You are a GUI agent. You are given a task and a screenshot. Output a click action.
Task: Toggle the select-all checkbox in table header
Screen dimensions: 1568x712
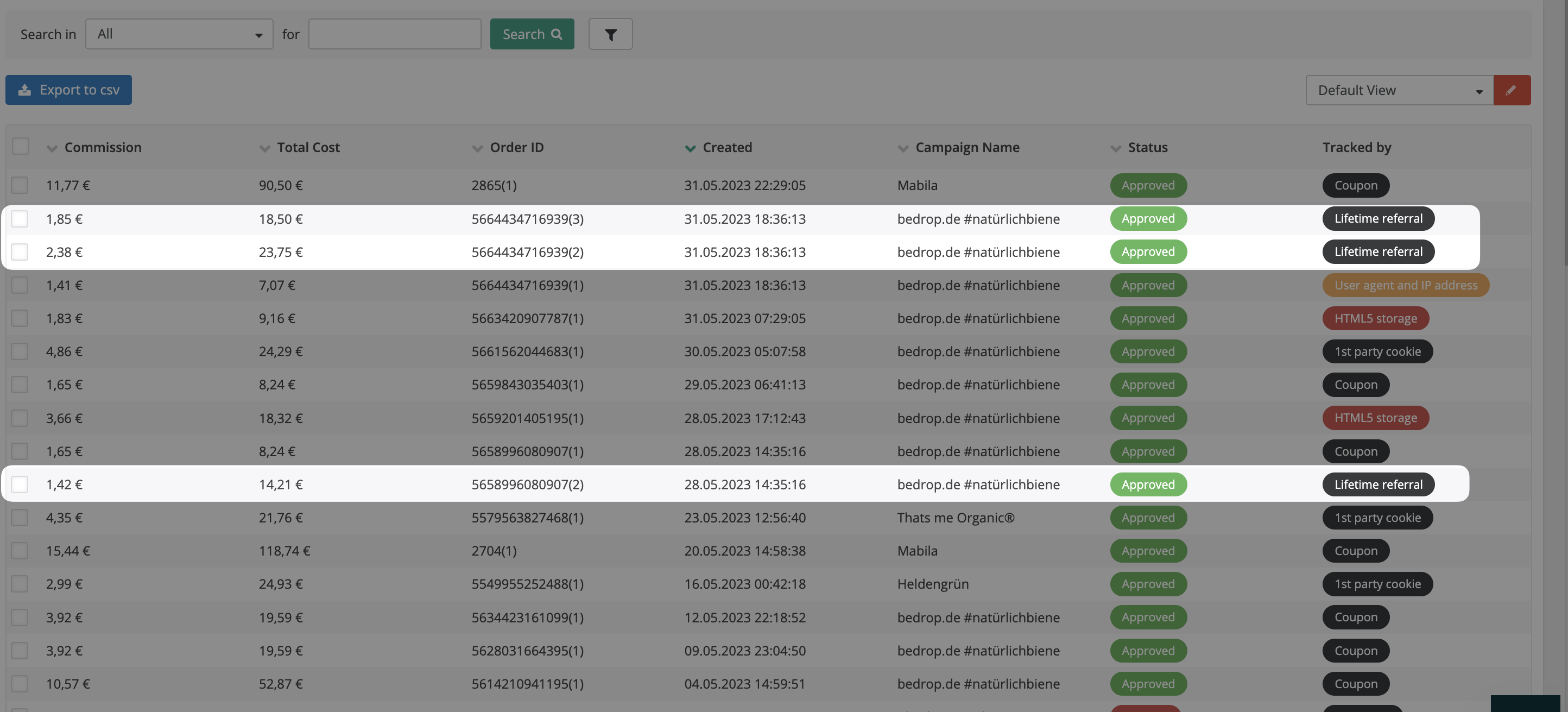point(21,147)
